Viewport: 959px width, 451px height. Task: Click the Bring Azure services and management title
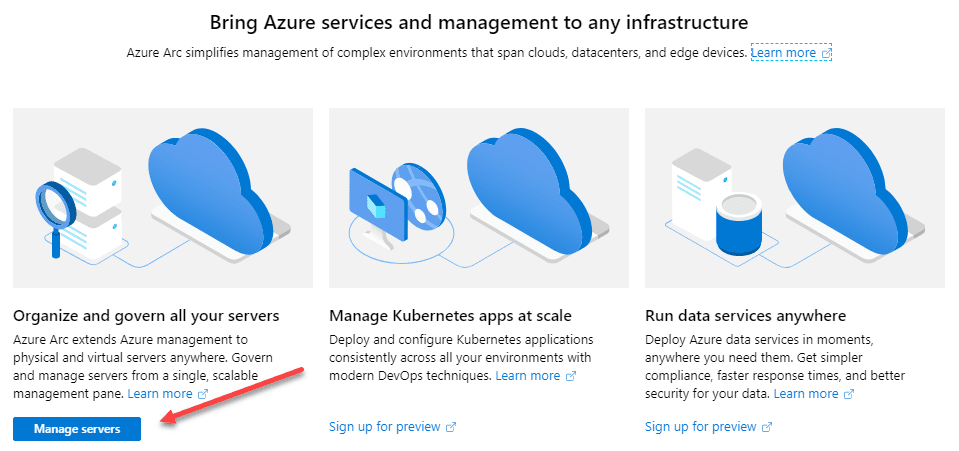point(479,21)
